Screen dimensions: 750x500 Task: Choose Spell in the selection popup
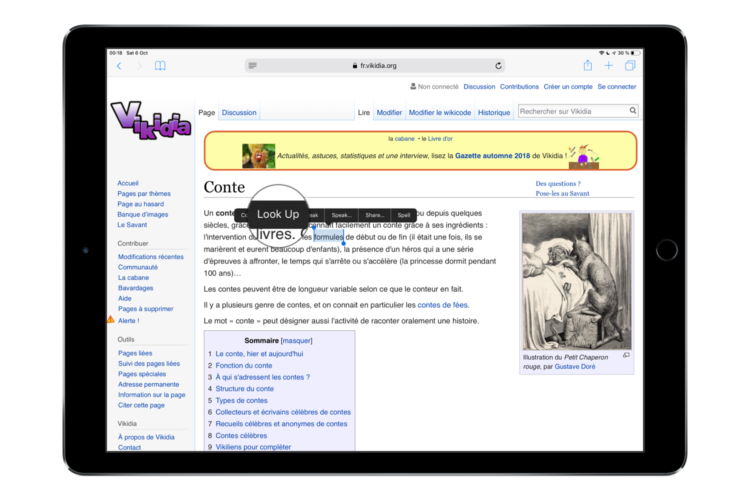404,215
